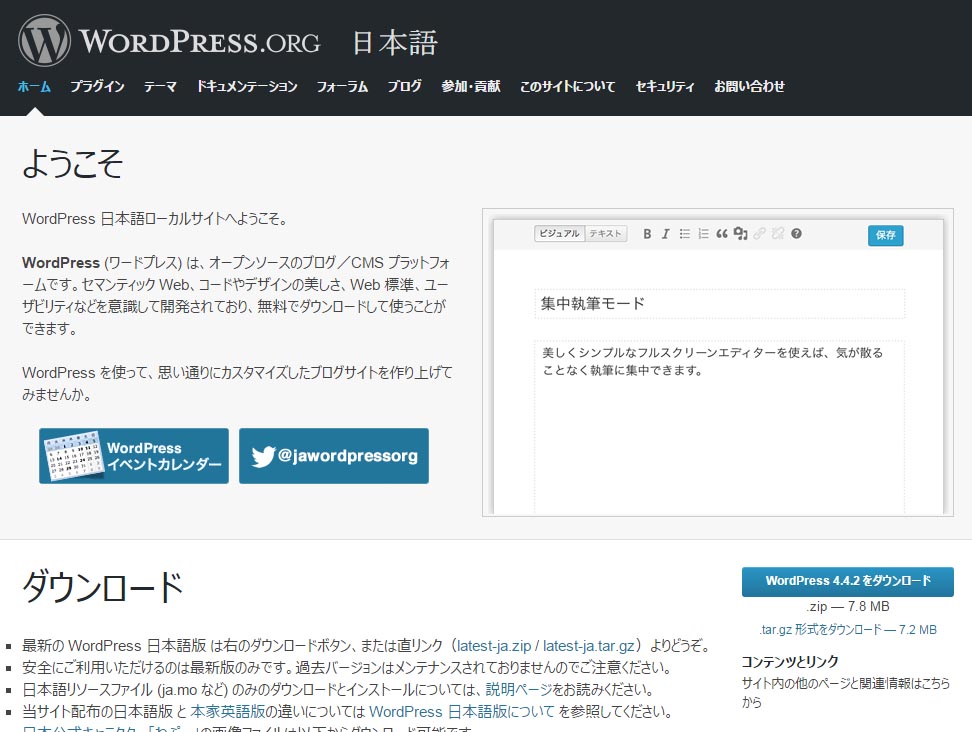Click the blockquote icon in editor
The image size is (972, 732).
click(x=722, y=234)
